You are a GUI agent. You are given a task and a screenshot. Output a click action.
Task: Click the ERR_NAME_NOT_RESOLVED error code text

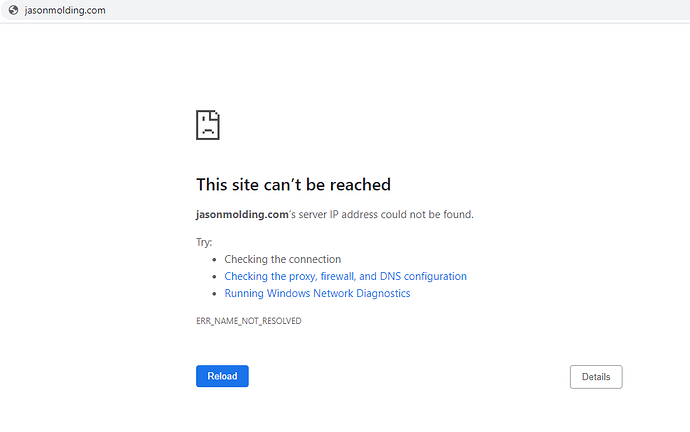248,321
